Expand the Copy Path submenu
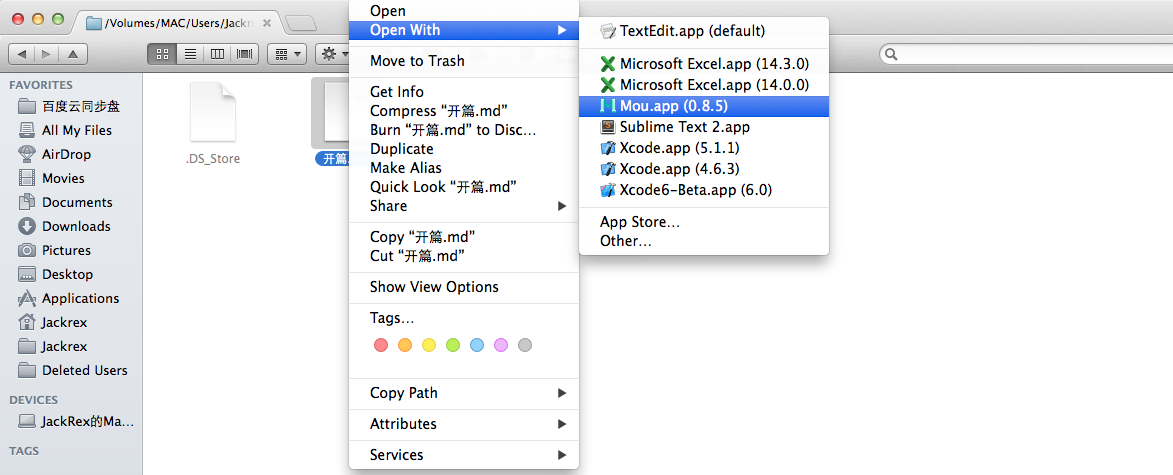The height and width of the screenshot is (475, 1173). coord(464,393)
